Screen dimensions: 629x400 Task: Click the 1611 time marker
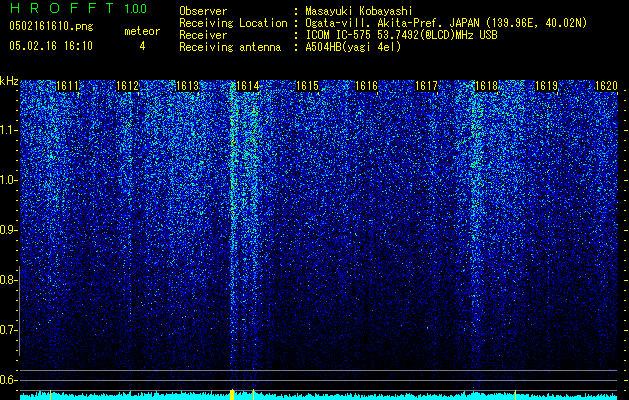click(67, 86)
